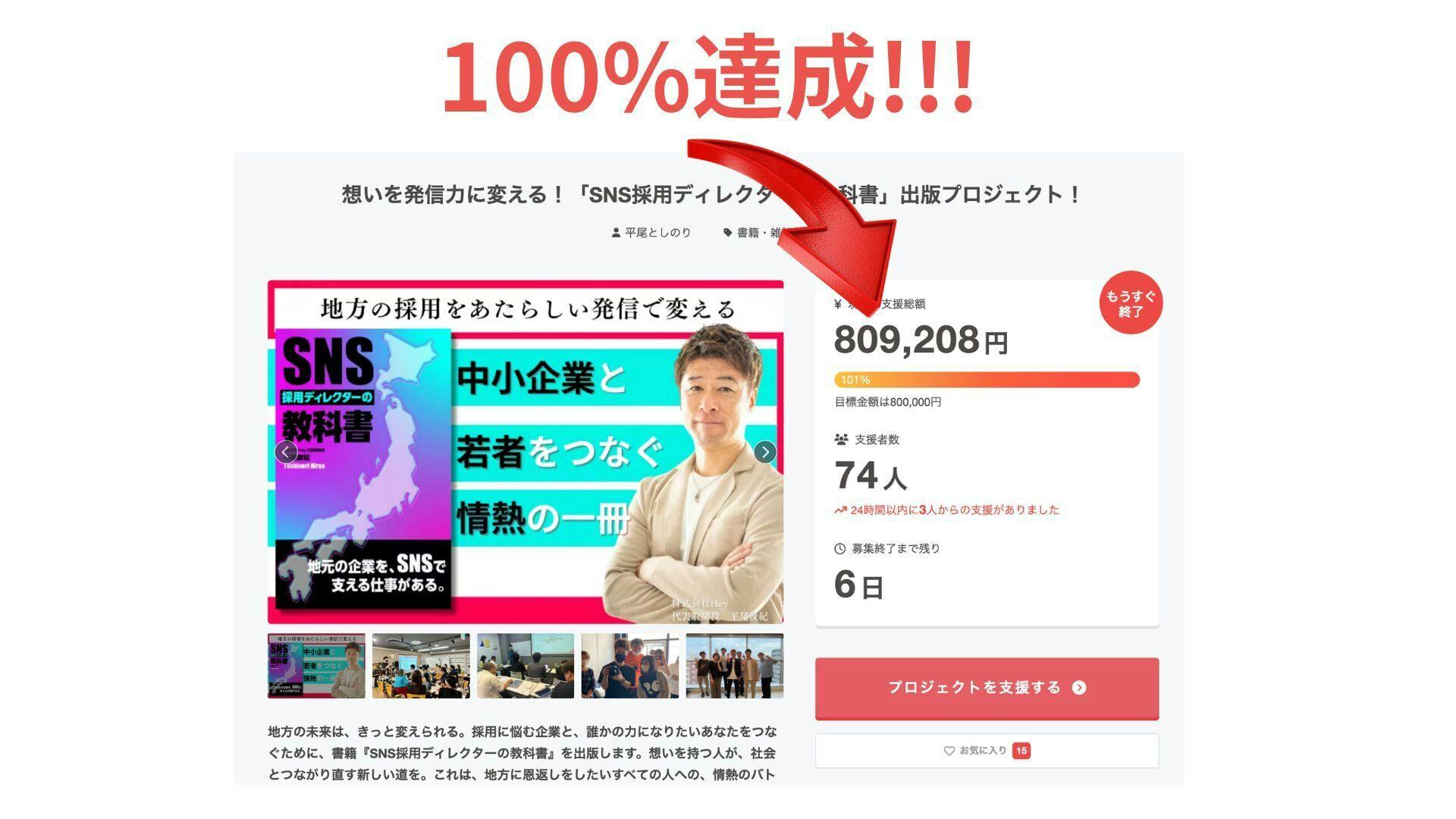The height and width of the screenshot is (819, 1456).
Task: Open author 平尾としのり profile link
Action: (x=657, y=233)
